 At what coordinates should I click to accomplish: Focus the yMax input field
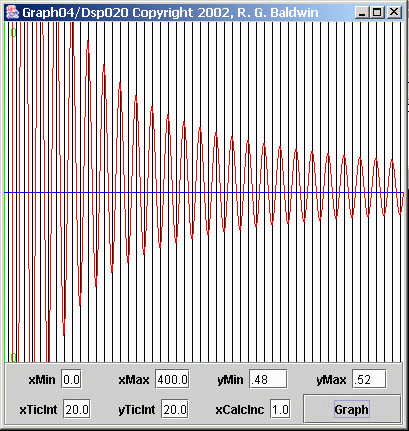(369, 379)
